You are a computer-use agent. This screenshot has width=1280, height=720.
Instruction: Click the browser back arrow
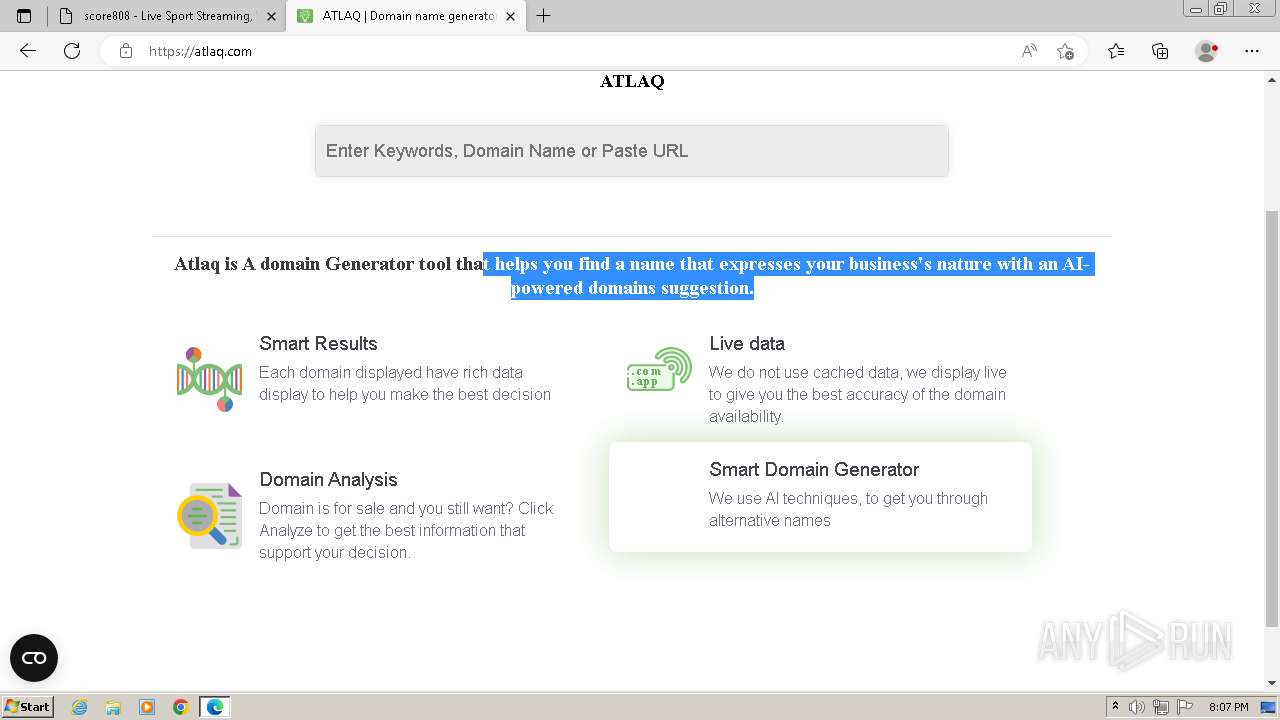pyautogui.click(x=28, y=51)
